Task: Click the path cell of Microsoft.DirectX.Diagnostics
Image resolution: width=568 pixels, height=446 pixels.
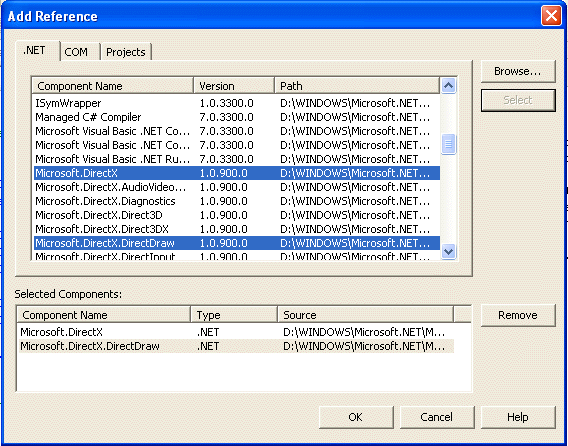Action: tap(355, 201)
